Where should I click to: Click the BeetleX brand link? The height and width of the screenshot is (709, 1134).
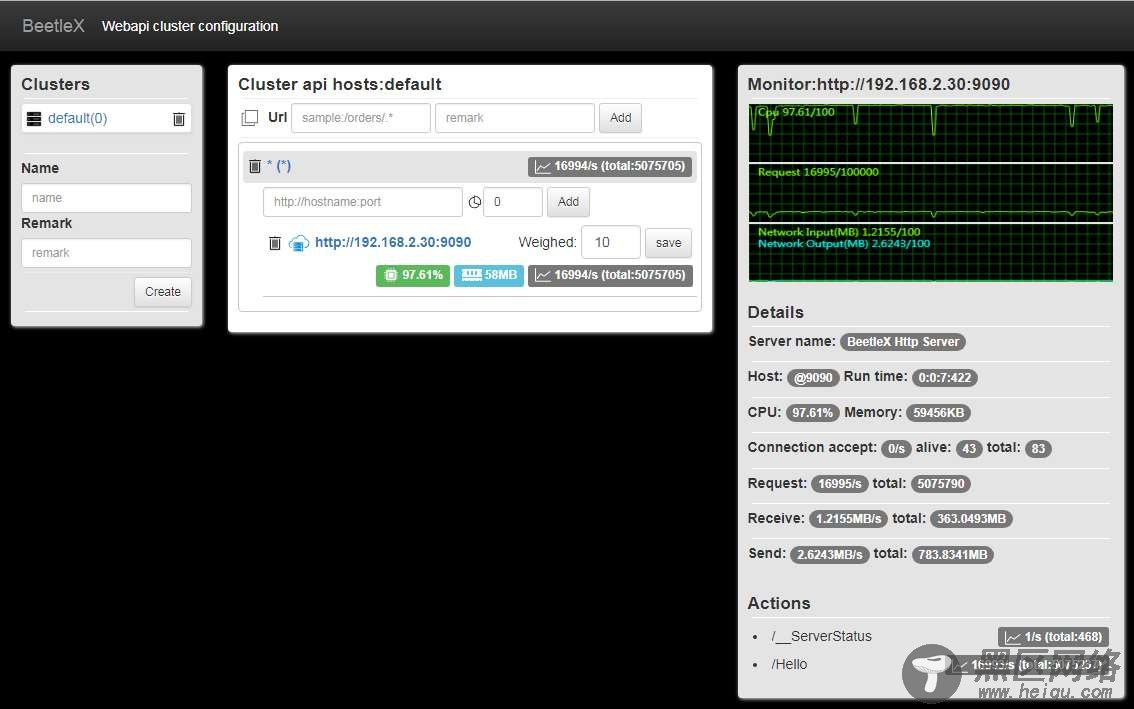tap(54, 26)
